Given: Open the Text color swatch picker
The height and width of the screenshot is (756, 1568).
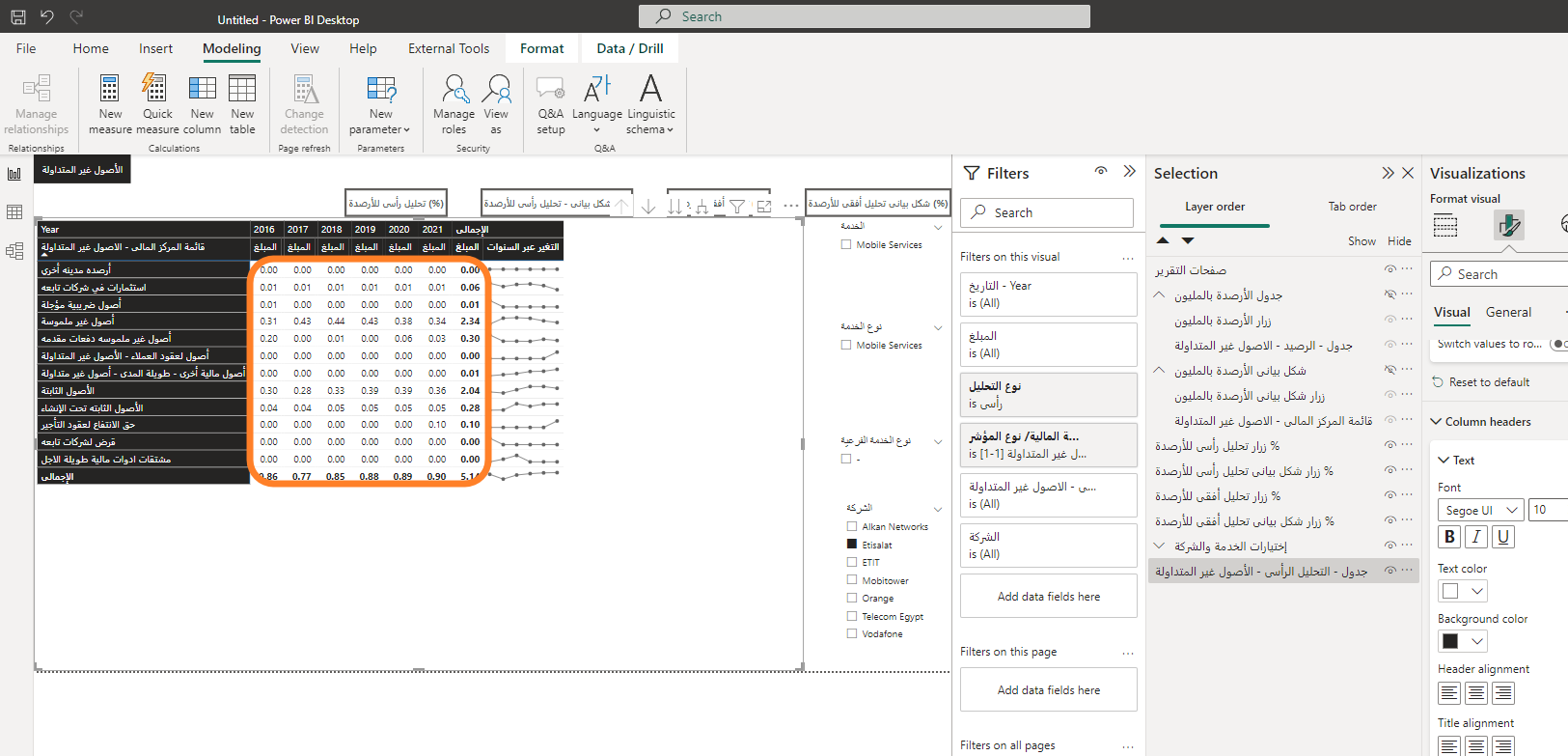Looking at the screenshot, I should click(1462, 591).
